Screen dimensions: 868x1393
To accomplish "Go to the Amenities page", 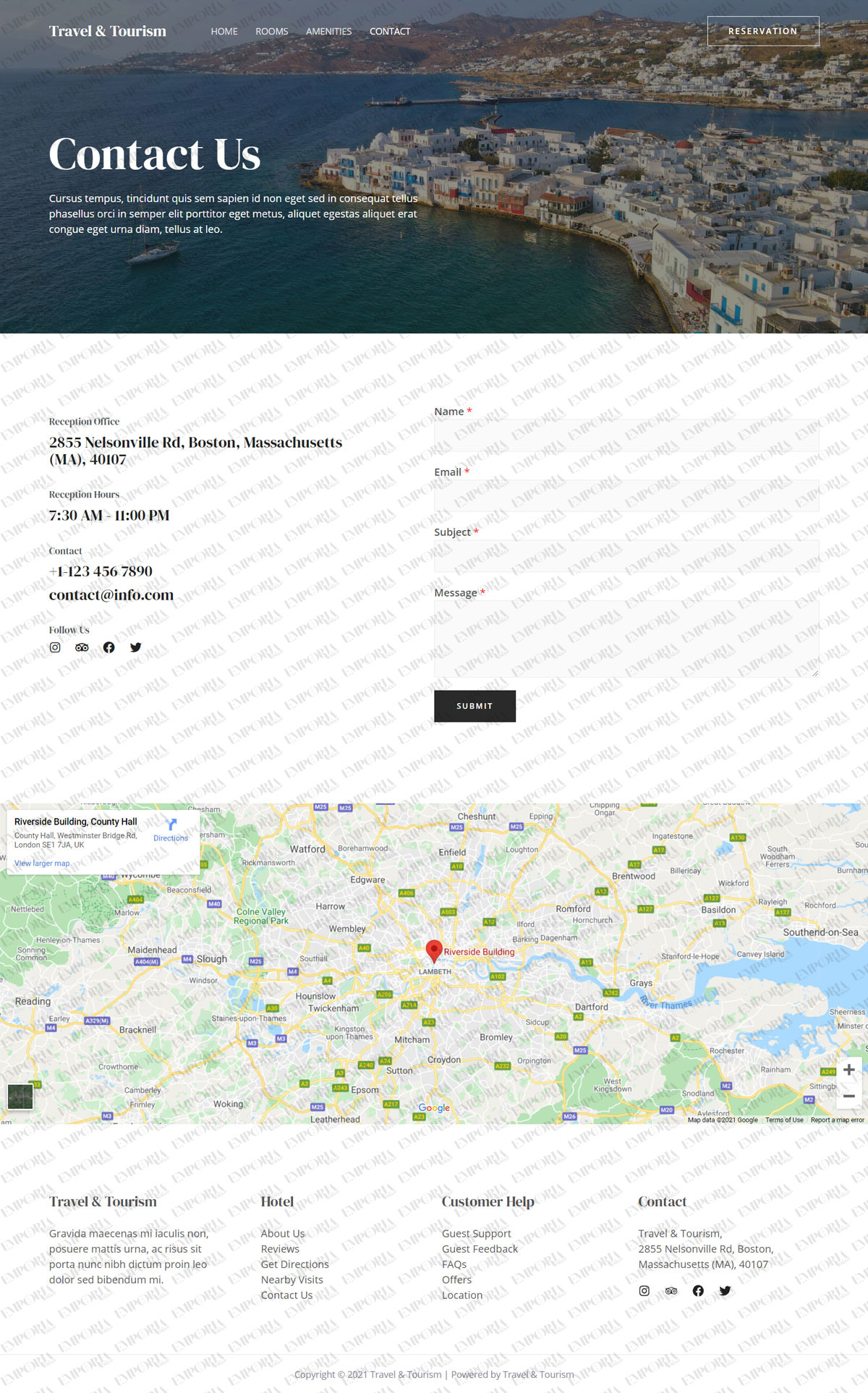I will (x=328, y=31).
